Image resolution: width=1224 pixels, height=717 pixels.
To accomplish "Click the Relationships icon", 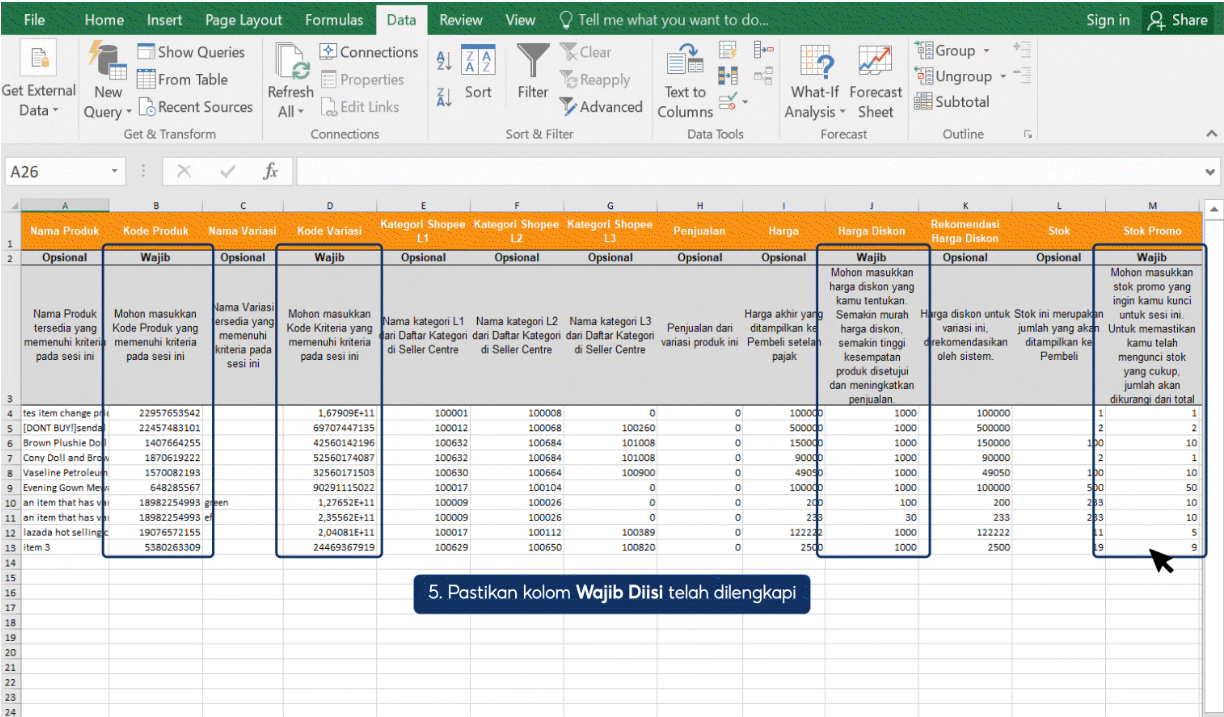I will pos(764,76).
